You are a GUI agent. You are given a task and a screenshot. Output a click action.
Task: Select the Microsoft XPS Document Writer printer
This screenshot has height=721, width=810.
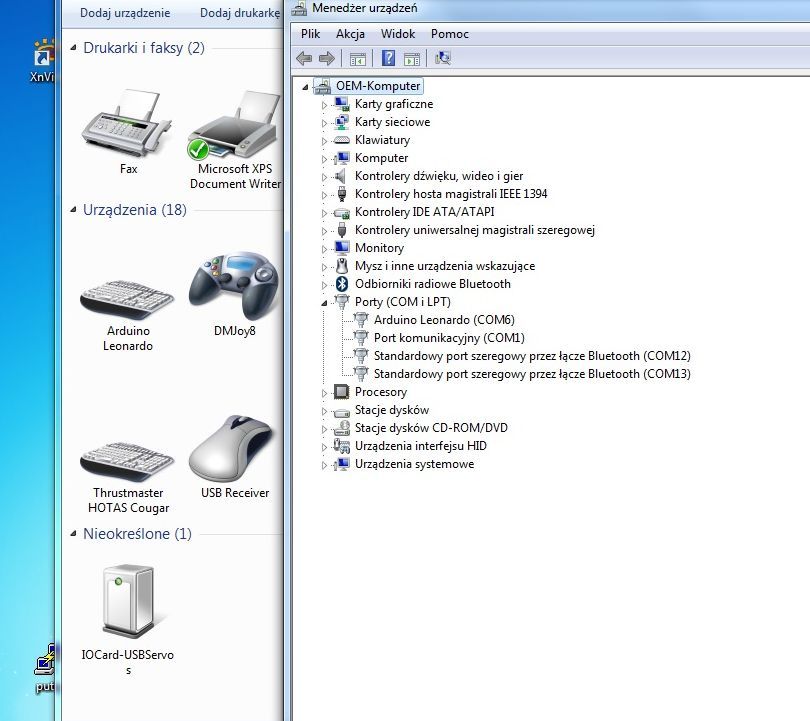click(x=234, y=127)
